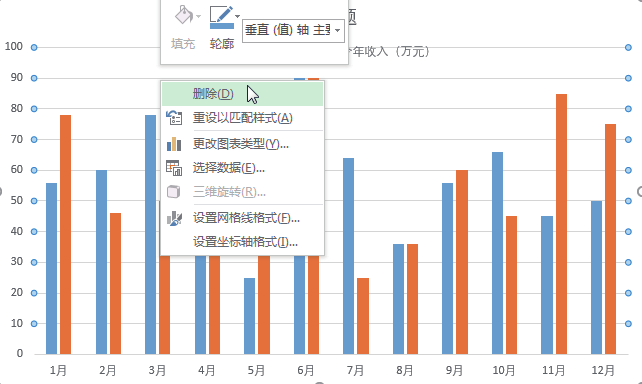Click the blue 10月 bar
The image size is (642, 384).
[497, 253]
